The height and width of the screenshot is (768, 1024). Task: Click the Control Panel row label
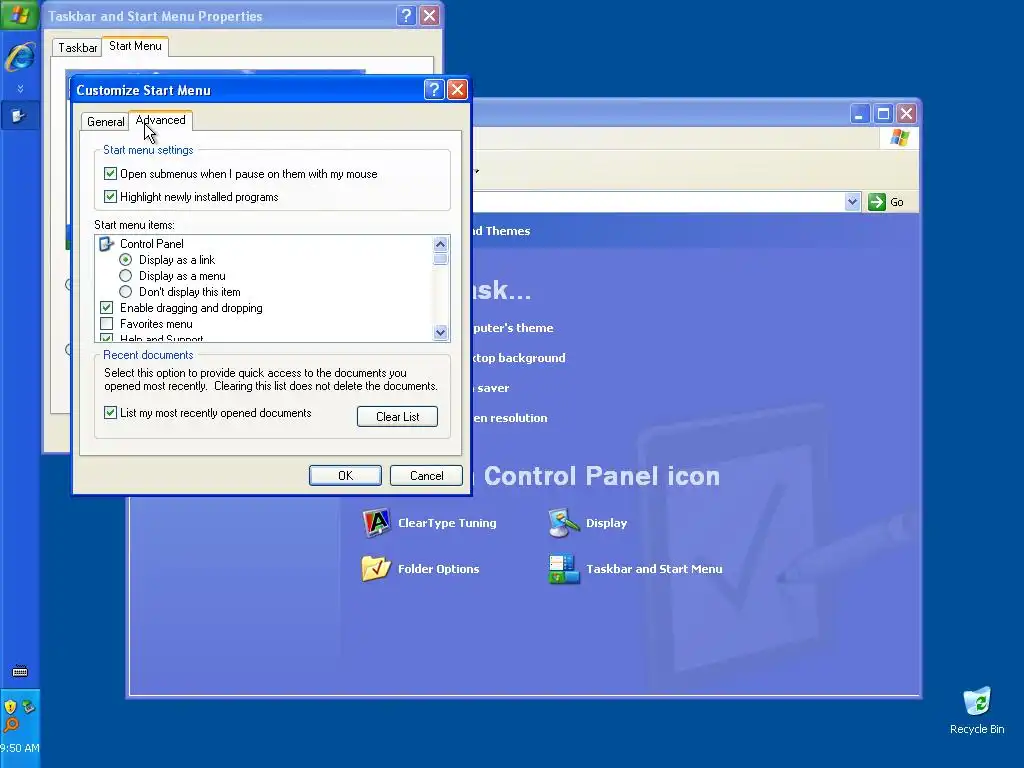pyautogui.click(x=152, y=244)
